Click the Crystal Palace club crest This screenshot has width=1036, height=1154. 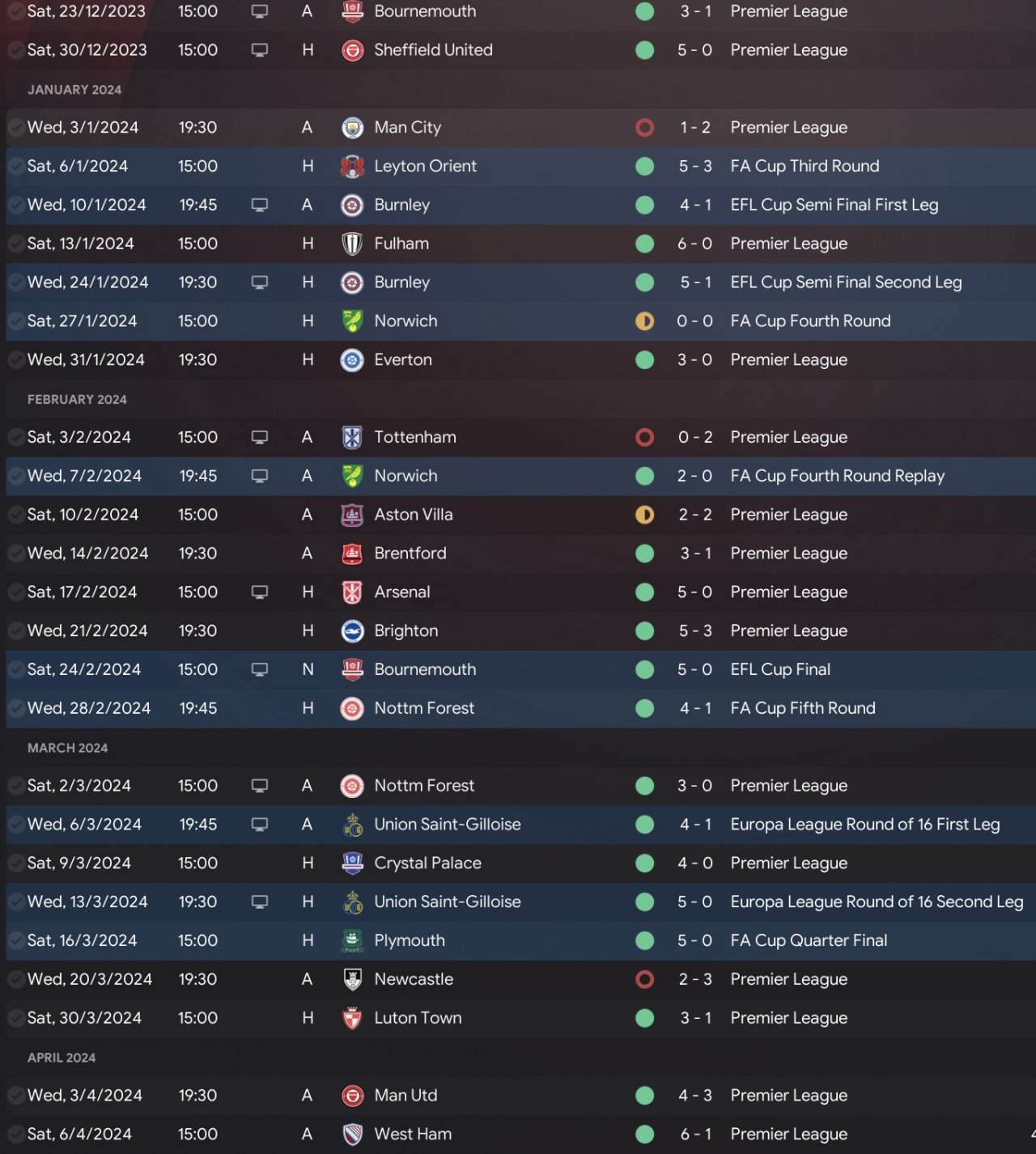(352, 863)
